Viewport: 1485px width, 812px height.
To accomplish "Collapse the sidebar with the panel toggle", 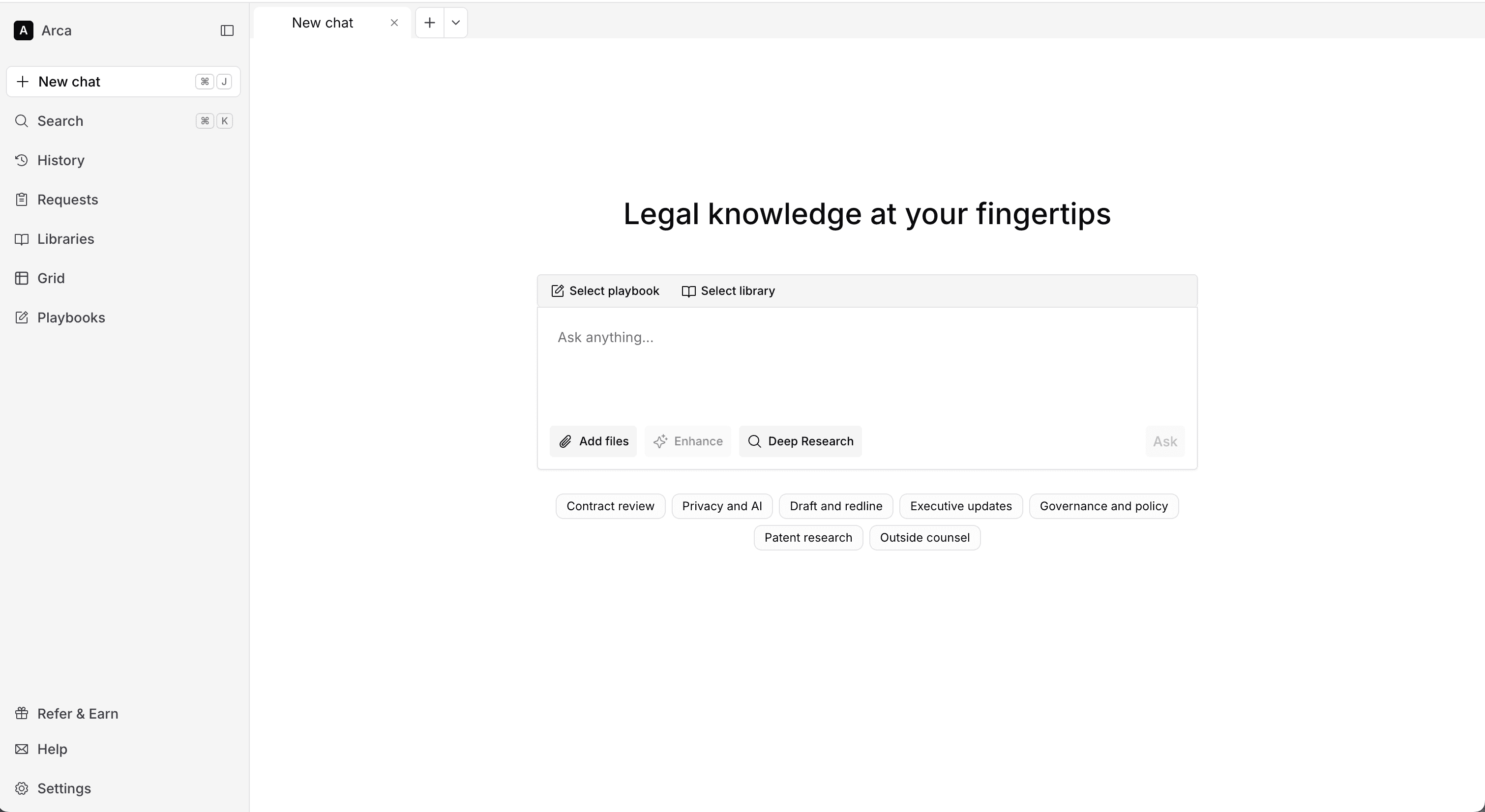I will click(227, 30).
